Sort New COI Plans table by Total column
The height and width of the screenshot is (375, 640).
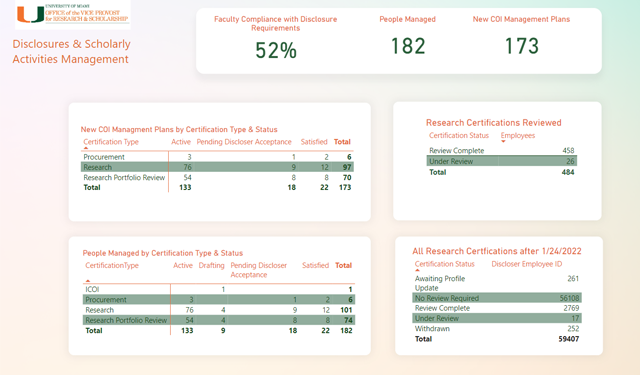click(342, 142)
